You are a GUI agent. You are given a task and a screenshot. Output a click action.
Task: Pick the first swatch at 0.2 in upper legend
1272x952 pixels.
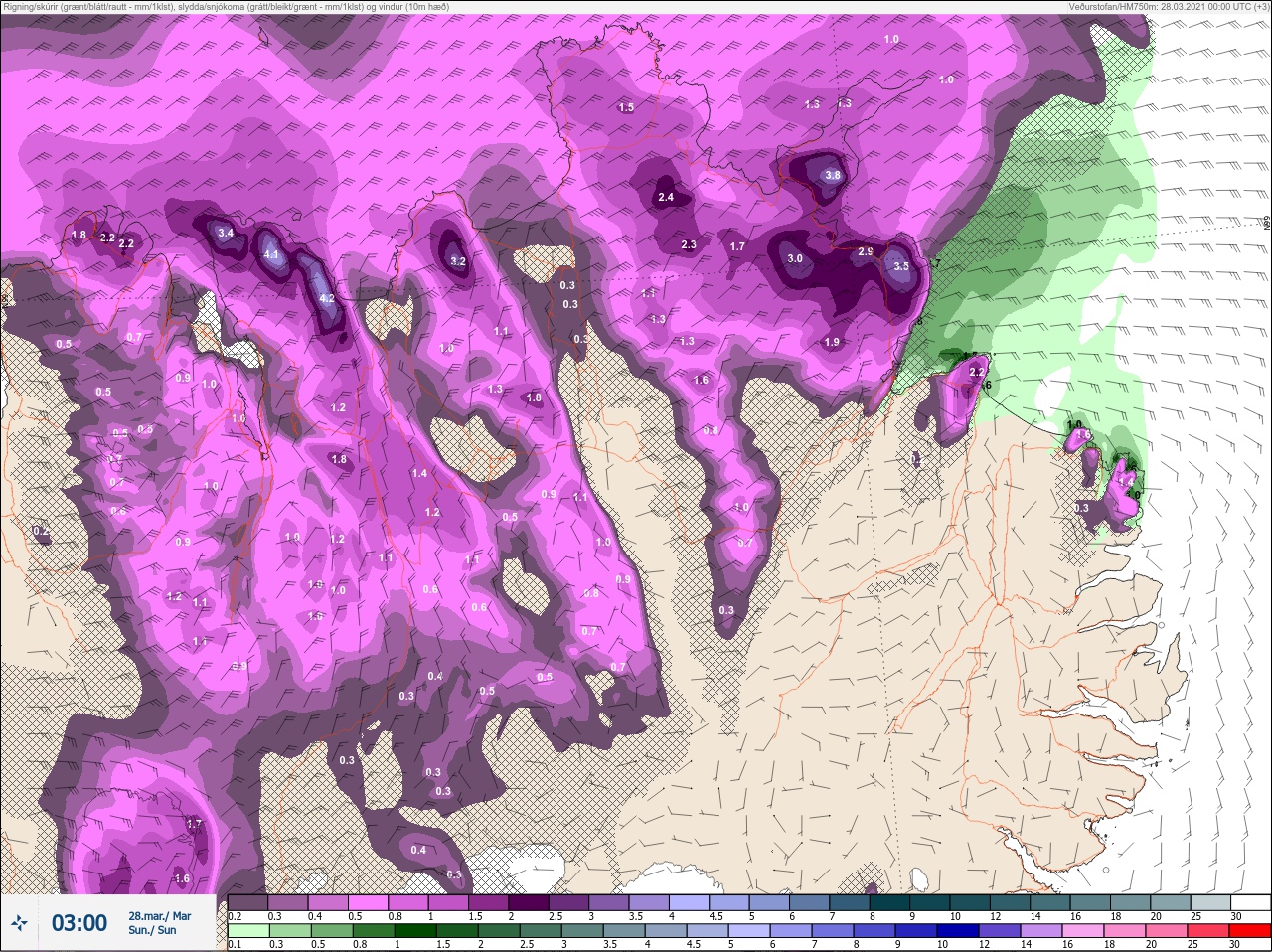point(247,902)
